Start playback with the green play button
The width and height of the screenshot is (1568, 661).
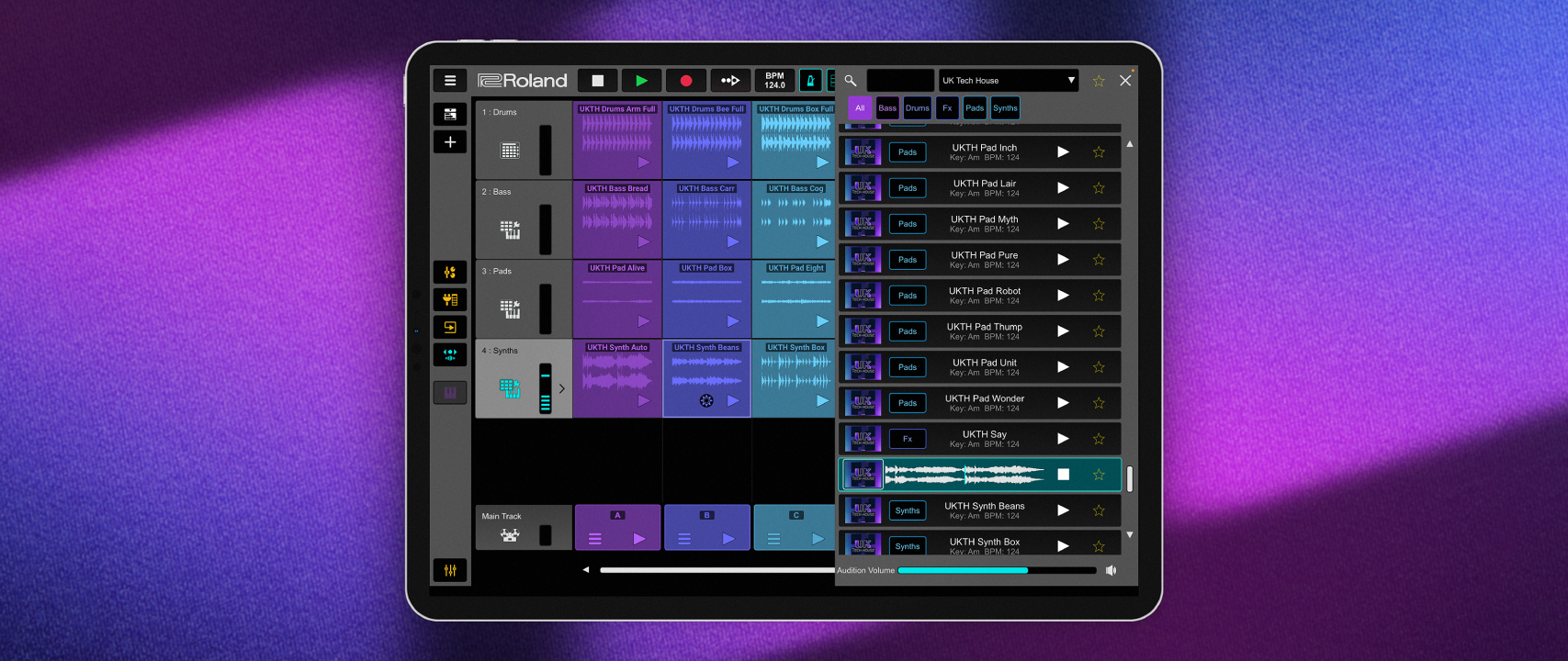pyautogui.click(x=641, y=81)
